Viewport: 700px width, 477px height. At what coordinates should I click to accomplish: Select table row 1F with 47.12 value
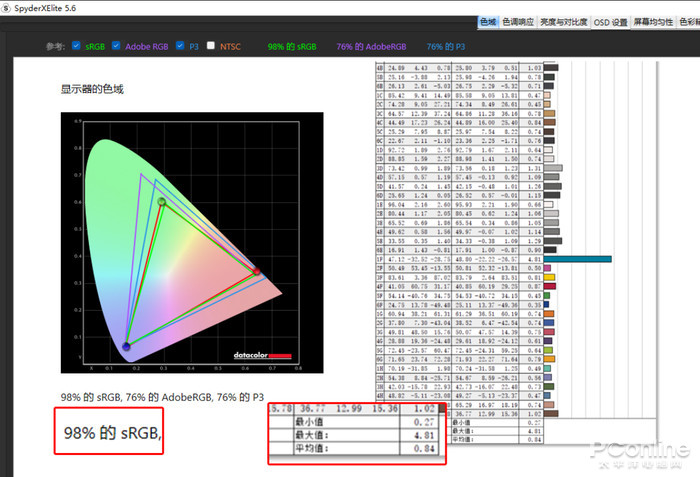click(459, 259)
